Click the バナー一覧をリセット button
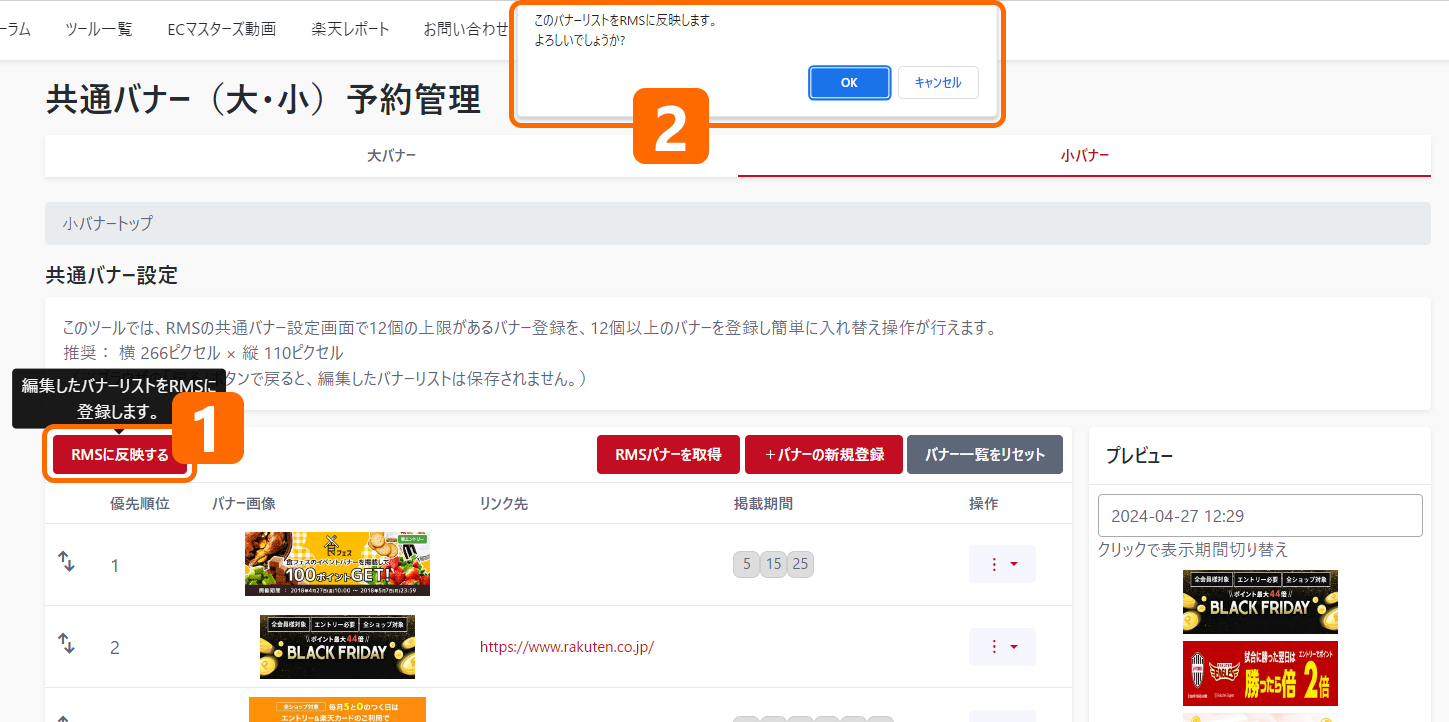Screen dimensions: 1449x722 [985, 454]
